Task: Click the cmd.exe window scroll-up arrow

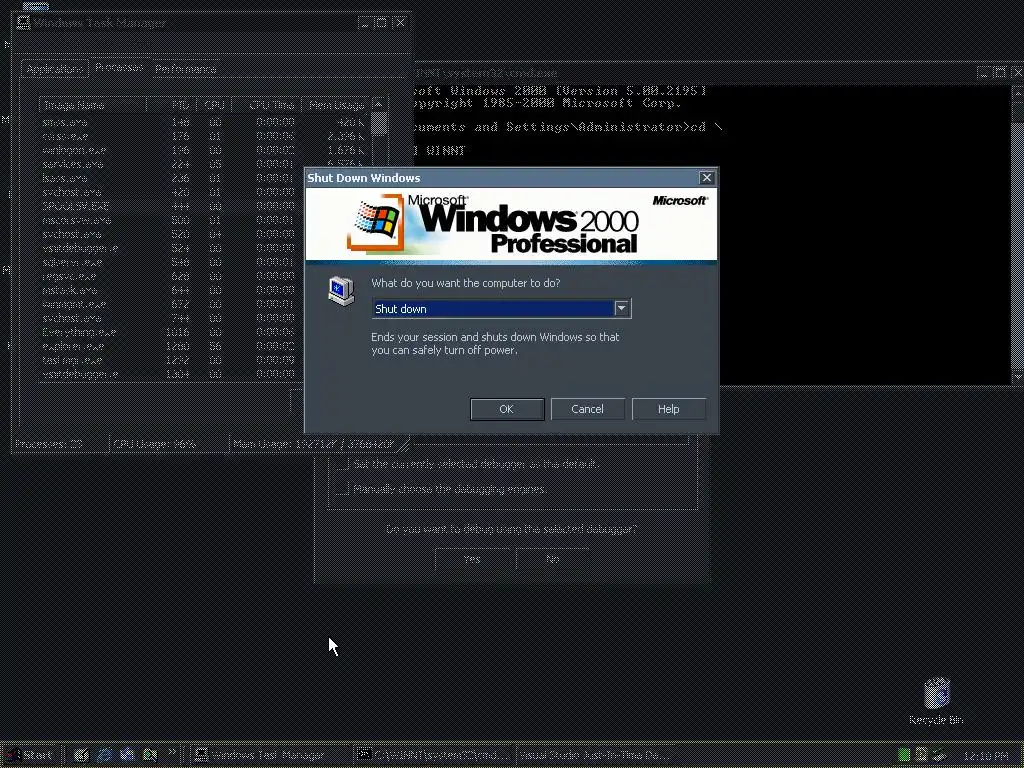Action: pyautogui.click(x=1017, y=93)
